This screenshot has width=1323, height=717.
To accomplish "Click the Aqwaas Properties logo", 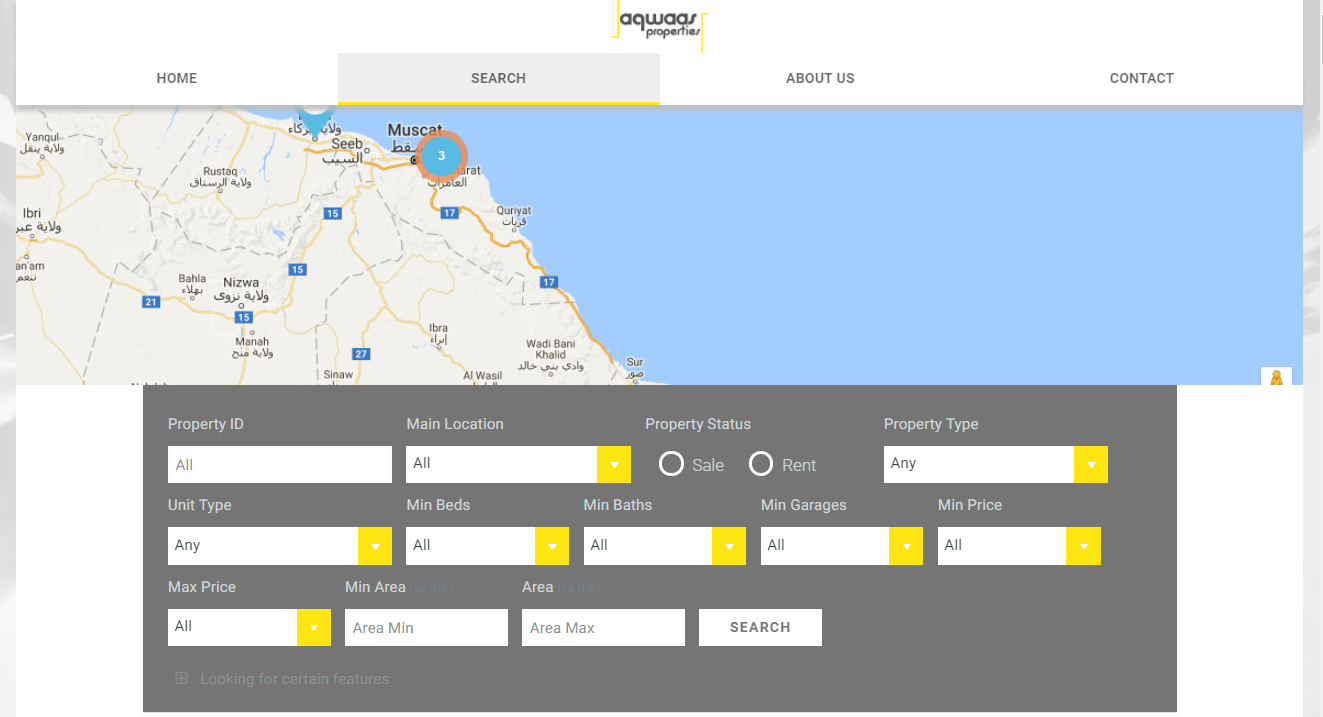I will 660,25.
